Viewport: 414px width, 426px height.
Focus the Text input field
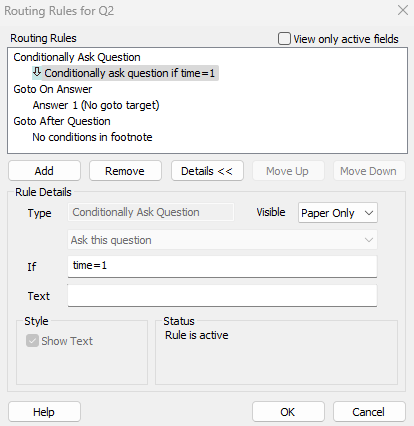[222, 295]
